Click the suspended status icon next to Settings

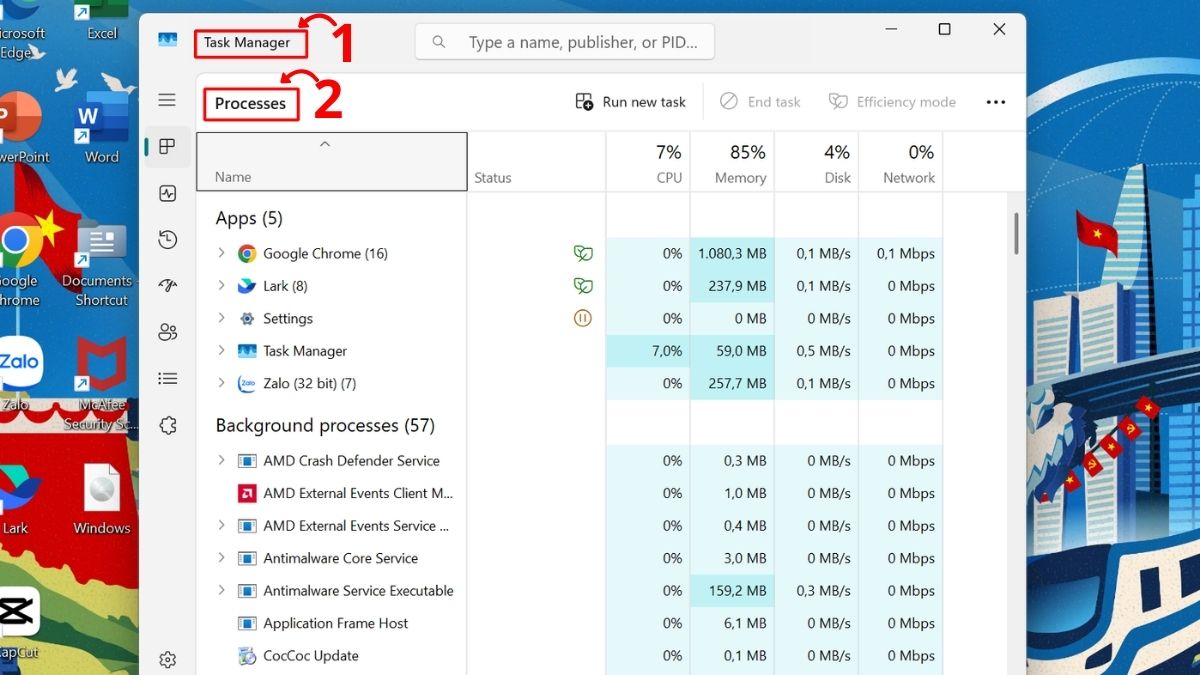point(583,318)
